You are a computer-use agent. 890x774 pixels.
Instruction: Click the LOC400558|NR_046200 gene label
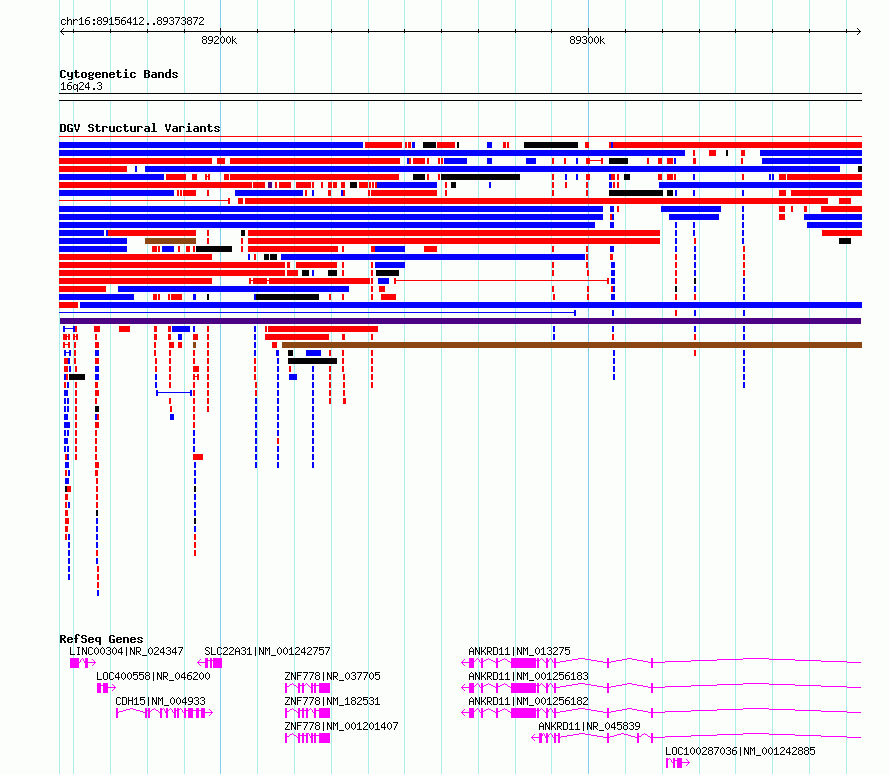coord(153,676)
